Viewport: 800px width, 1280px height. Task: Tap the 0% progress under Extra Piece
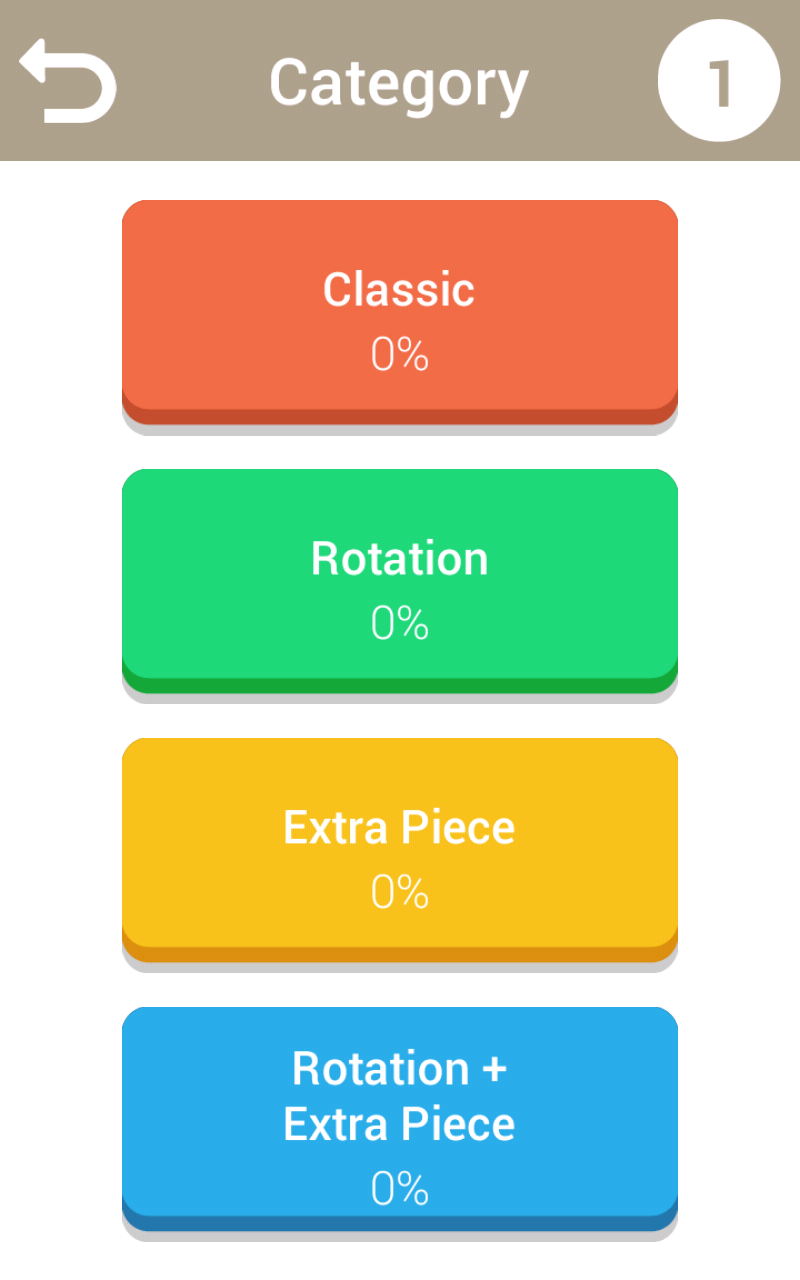pos(400,892)
